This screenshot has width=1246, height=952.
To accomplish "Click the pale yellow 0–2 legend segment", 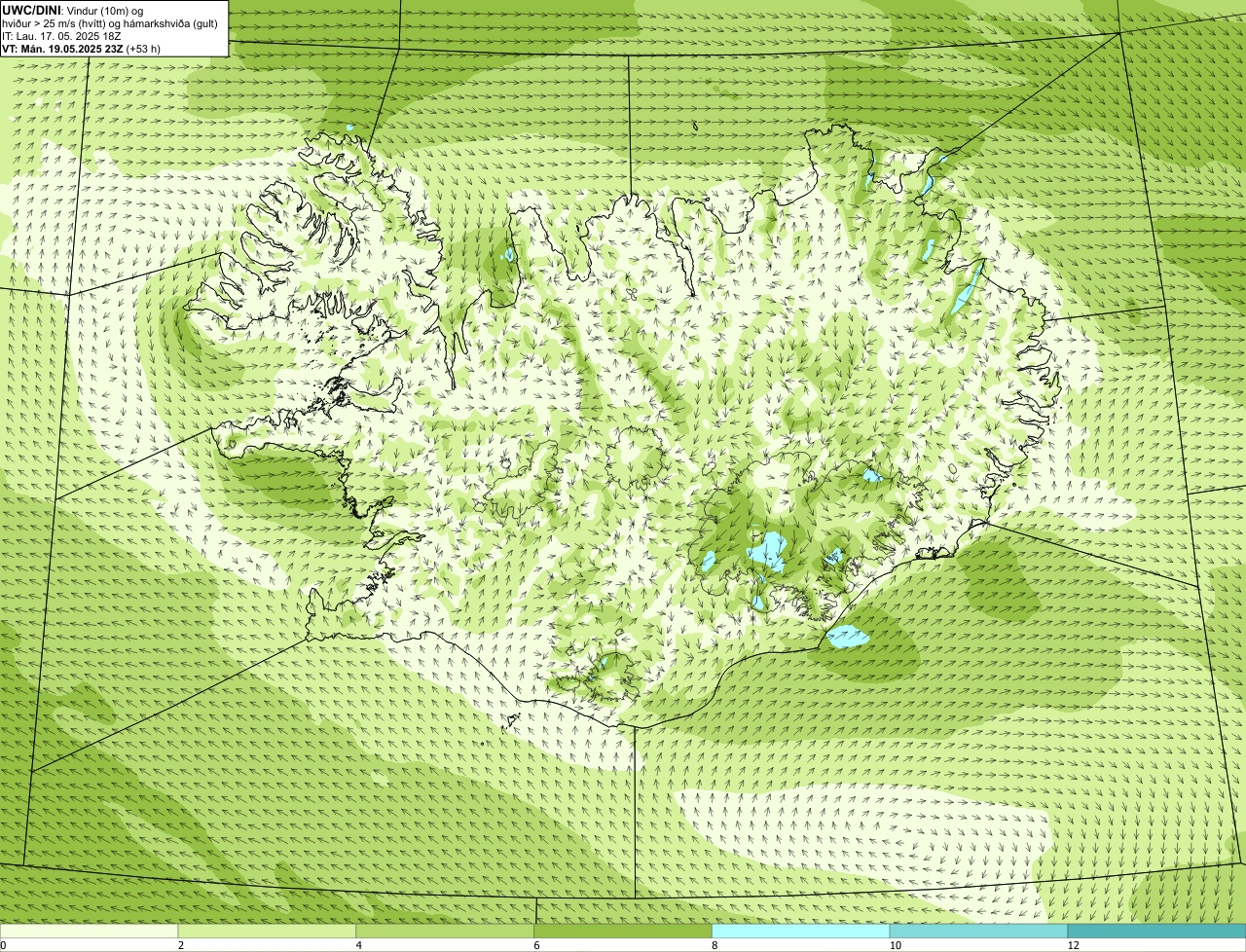I will (x=89, y=932).
